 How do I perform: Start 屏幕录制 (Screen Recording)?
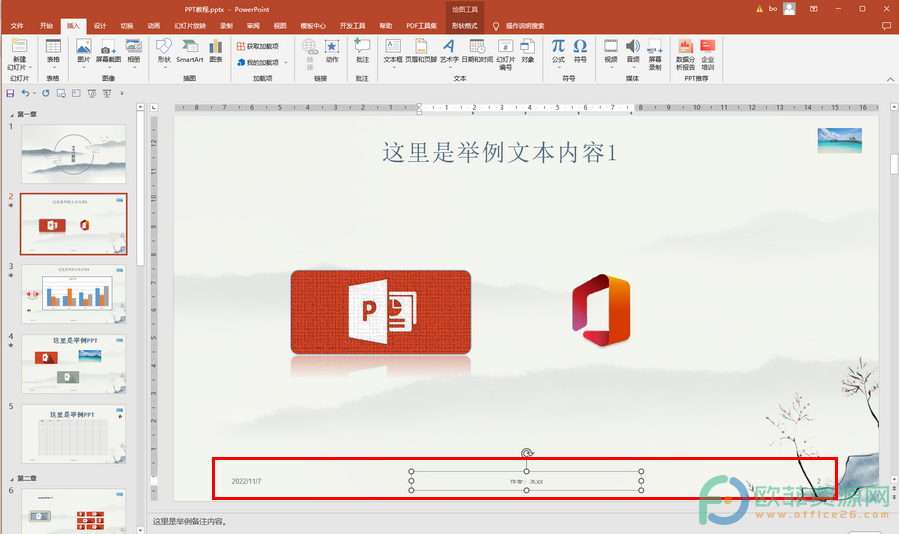[655, 54]
